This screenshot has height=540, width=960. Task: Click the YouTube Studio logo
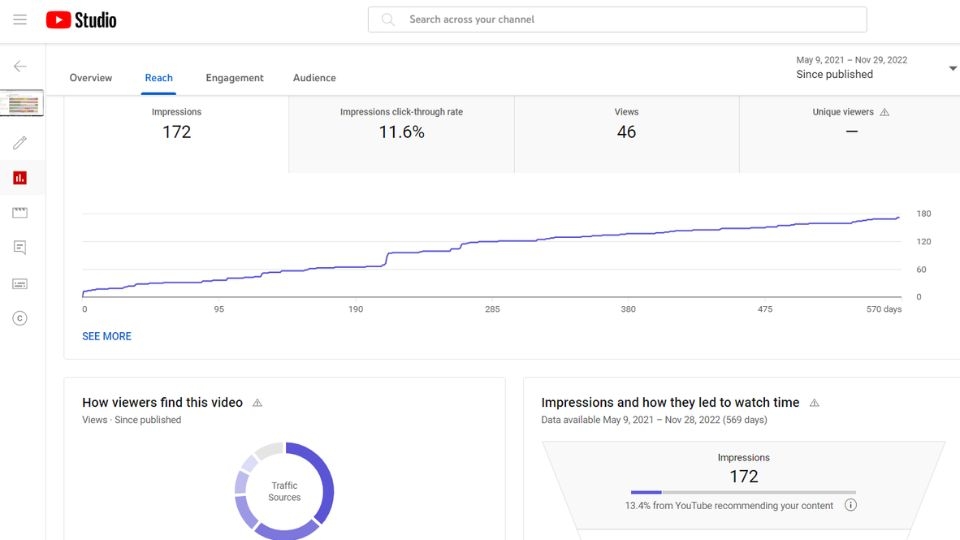(81, 19)
